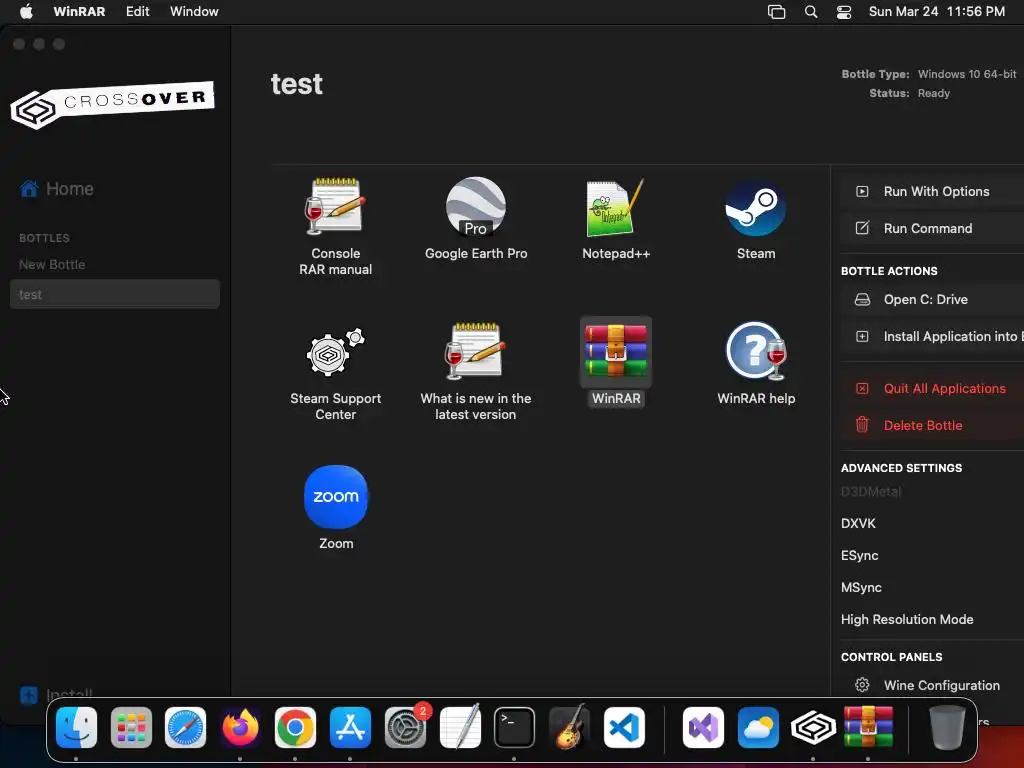Screen dimensions: 1024x768
Task: Click the Stage Manager window icon in menu bar
Action: coord(776,12)
